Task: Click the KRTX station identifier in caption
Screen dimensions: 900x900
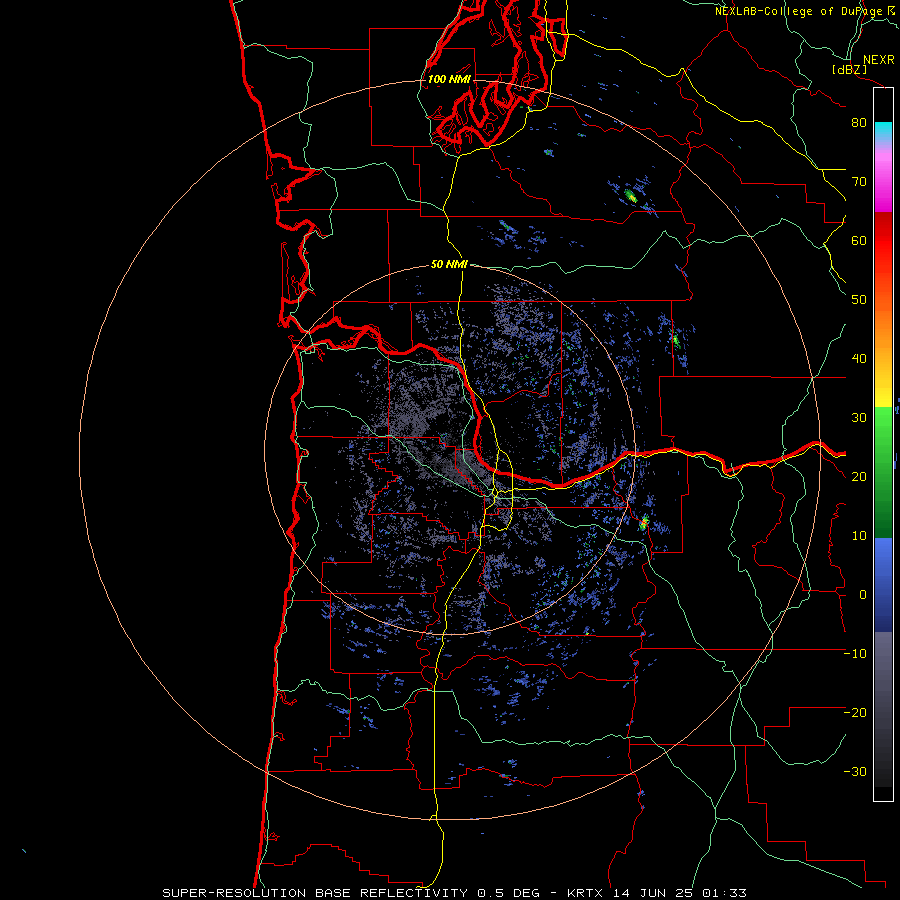Action: [586, 893]
